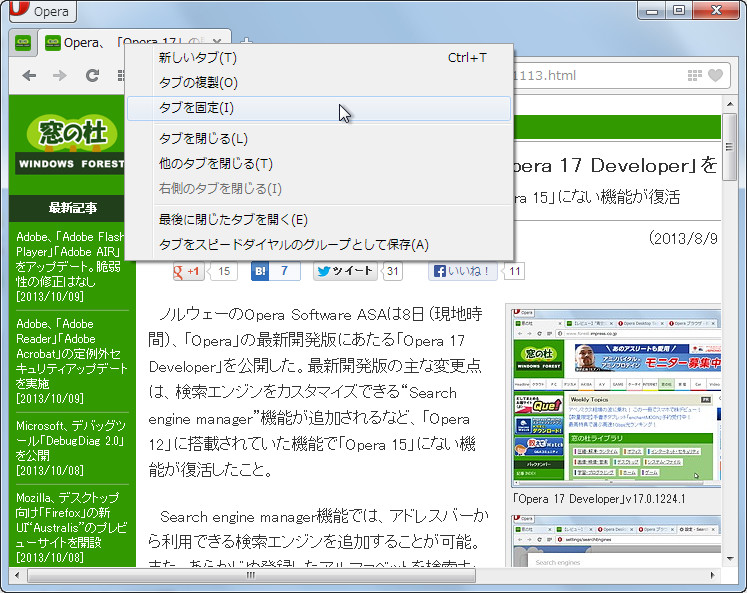Reload the page with the refresh icon
The width and height of the screenshot is (747, 593).
coord(92,75)
